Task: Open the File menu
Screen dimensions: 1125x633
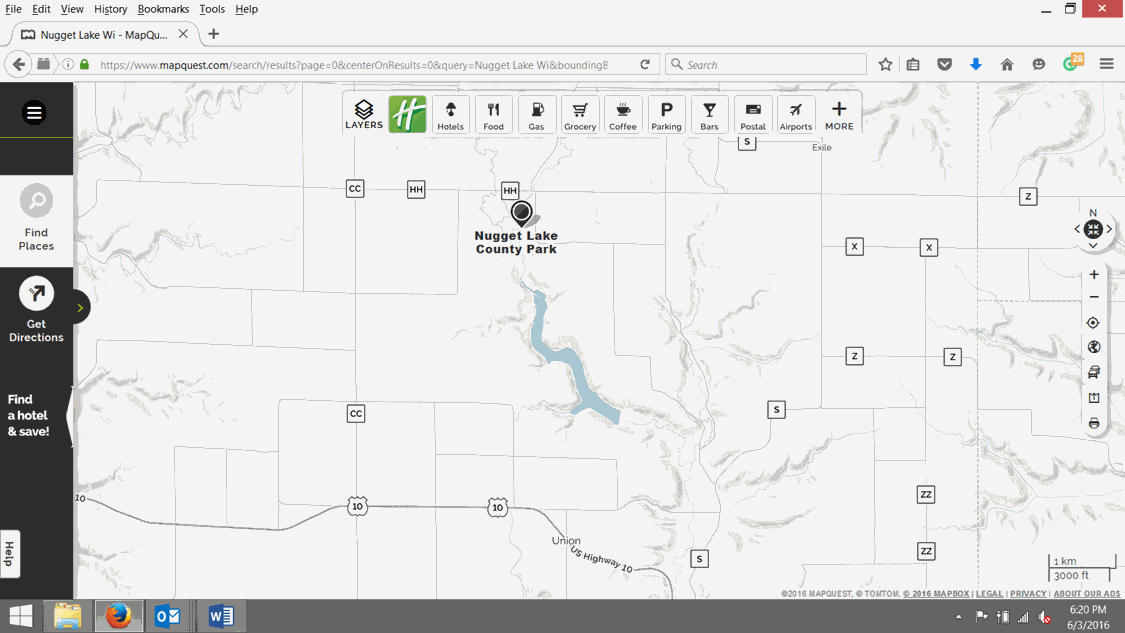Action: (13, 9)
